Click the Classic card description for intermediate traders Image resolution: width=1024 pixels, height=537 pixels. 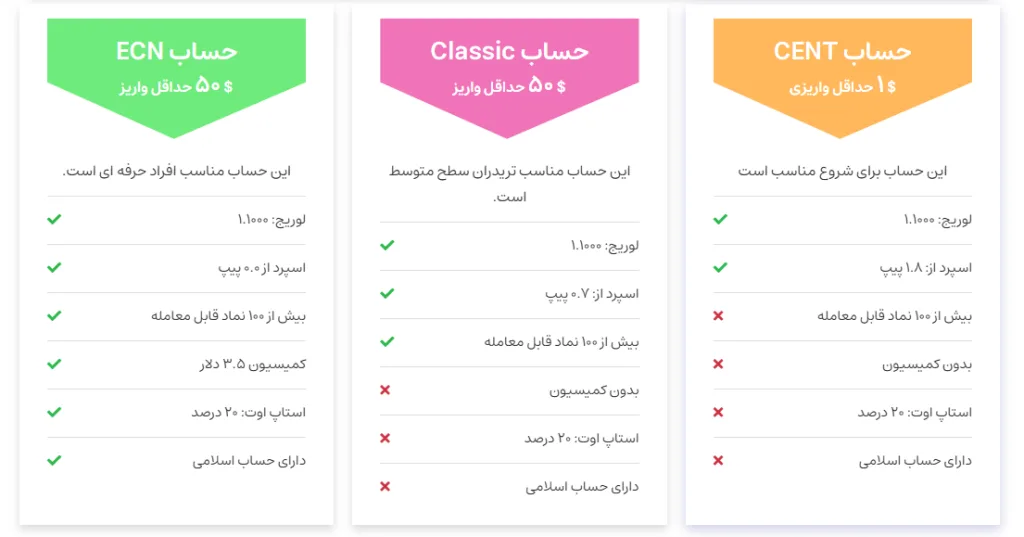(x=509, y=184)
